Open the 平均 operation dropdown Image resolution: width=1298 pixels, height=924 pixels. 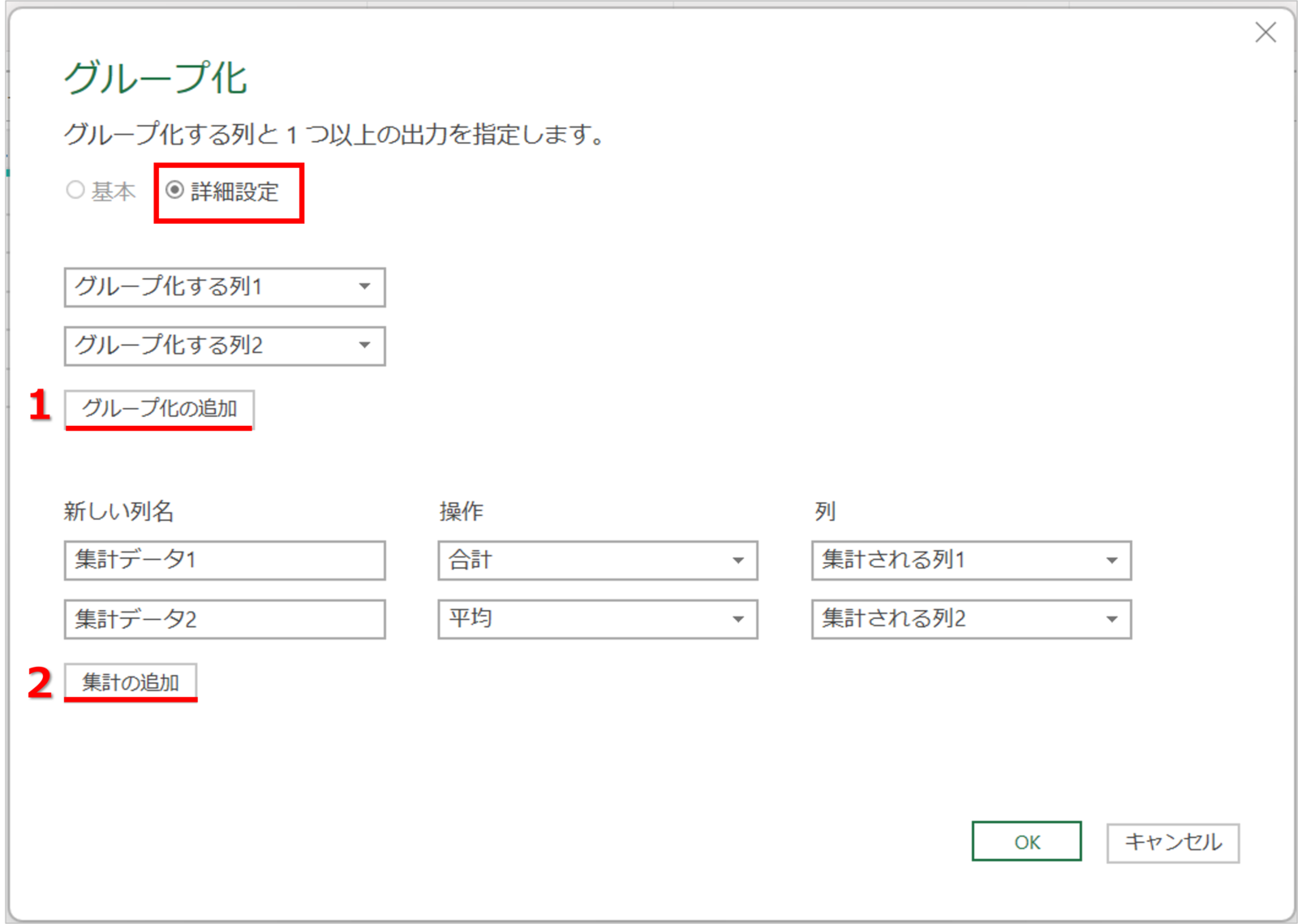point(598,619)
